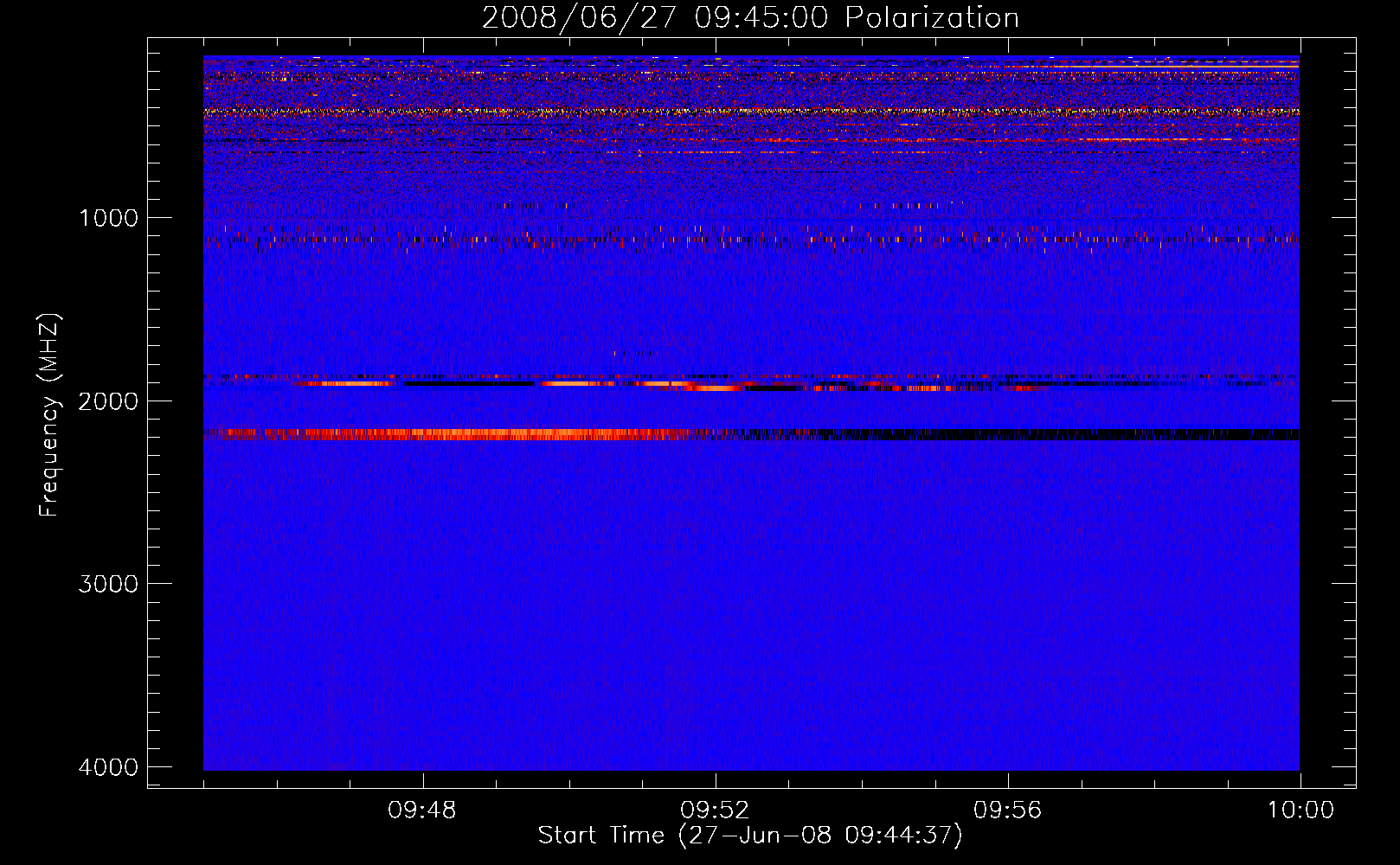Click the 'Start Time (27-Jun-08 09:44:37)' axis label
The height and width of the screenshot is (865, 1400).
[749, 836]
